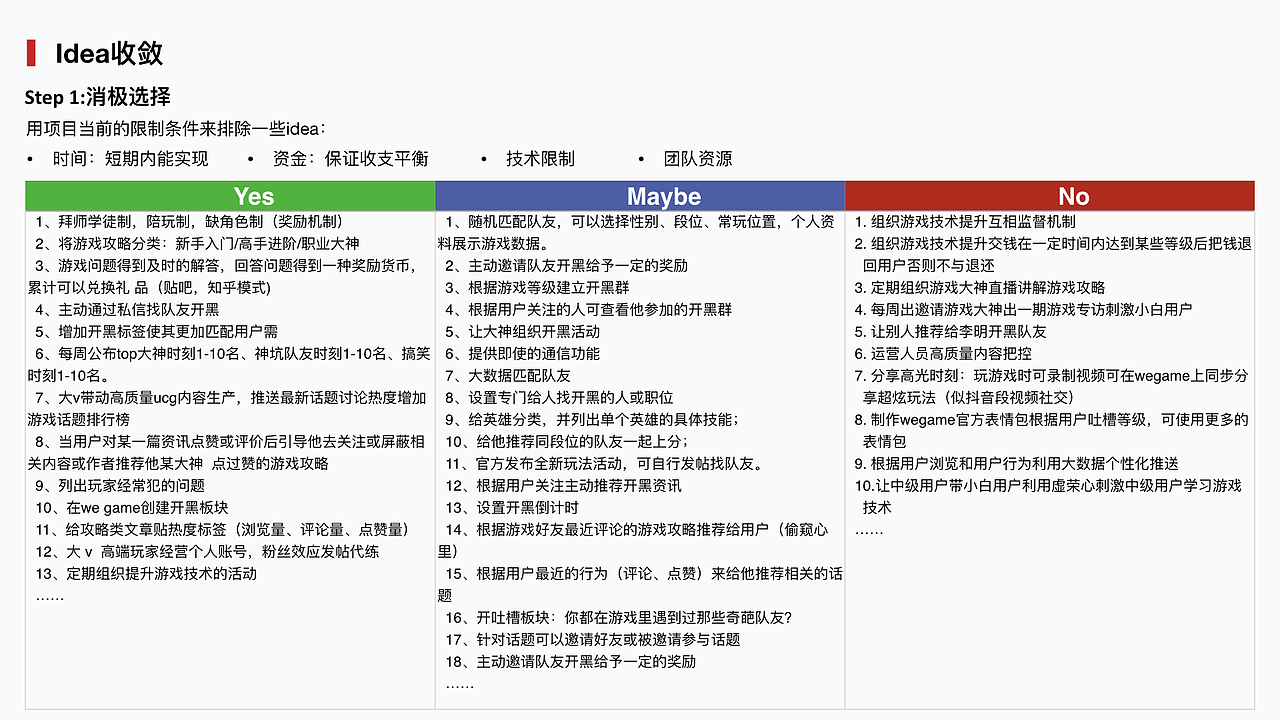Image resolution: width=1280 pixels, height=720 pixels.
Task: Click Maybe item '6、提供即使的通信功能'
Action: tap(523, 354)
